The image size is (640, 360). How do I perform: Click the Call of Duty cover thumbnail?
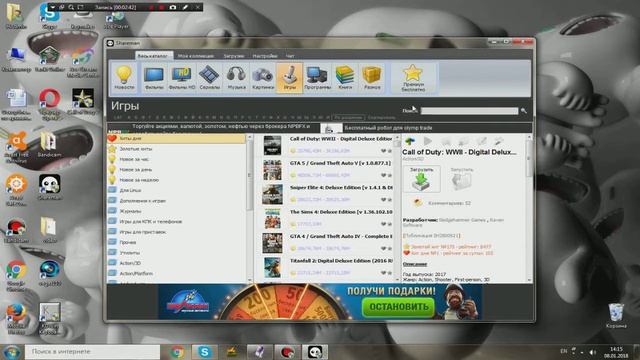272,146
